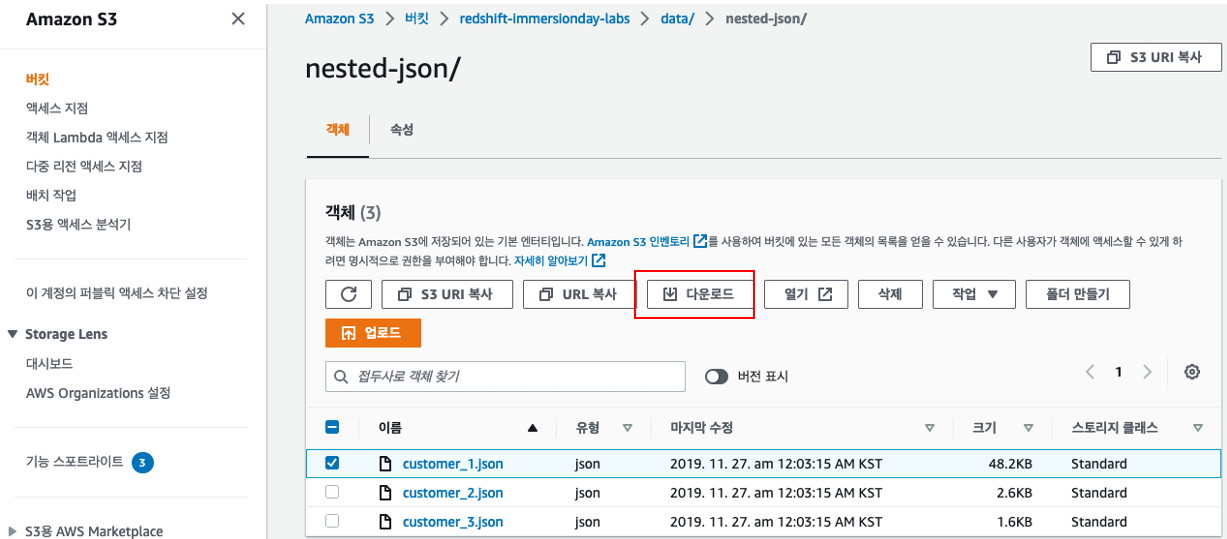The height and width of the screenshot is (539, 1227).
Task: Toggle the select-all header checkbox
Action: tap(333, 427)
